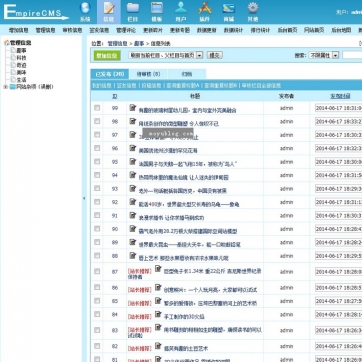362x362 pixels.
Task: Open the 数据统计 submenu item
Action: coord(233,30)
